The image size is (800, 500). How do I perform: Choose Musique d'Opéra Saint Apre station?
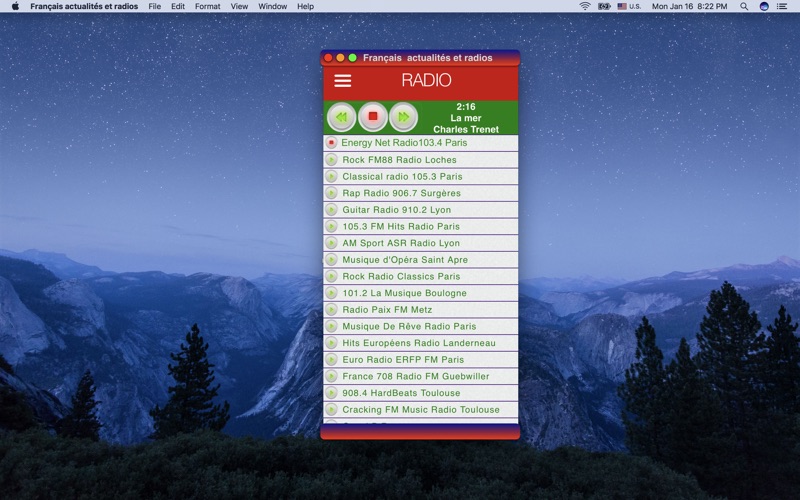pos(421,260)
